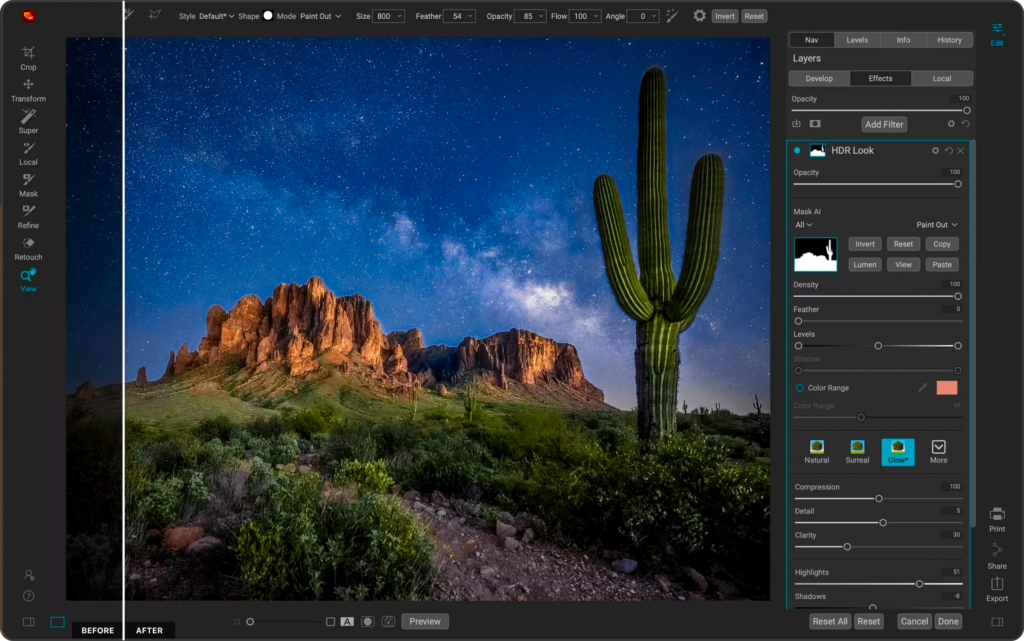This screenshot has height=641, width=1024.
Task: Switch to the Local tab
Action: (x=941, y=78)
